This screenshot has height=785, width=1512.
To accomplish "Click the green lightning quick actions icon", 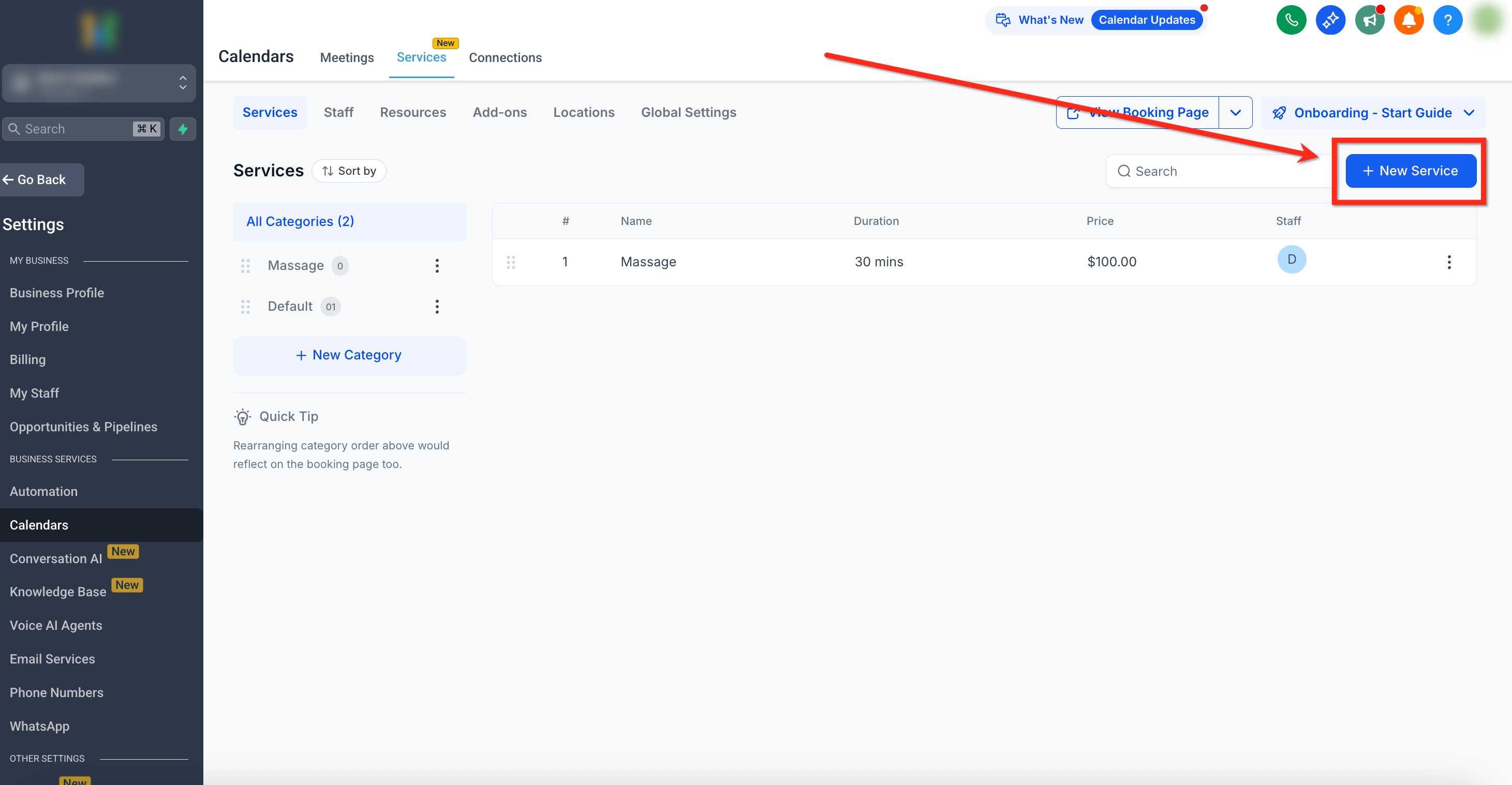I will click(183, 128).
